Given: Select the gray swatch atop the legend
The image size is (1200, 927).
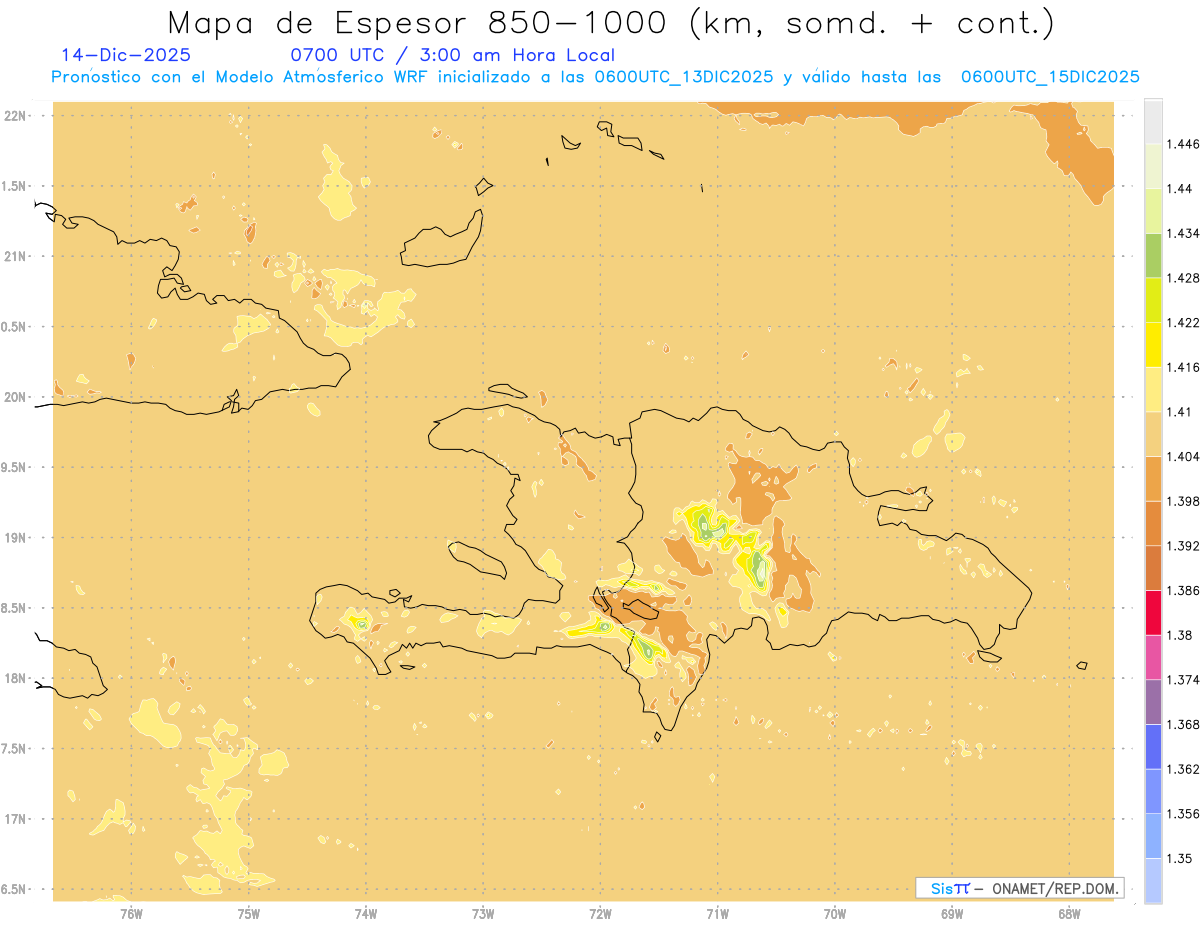Looking at the screenshot, I should (1153, 121).
